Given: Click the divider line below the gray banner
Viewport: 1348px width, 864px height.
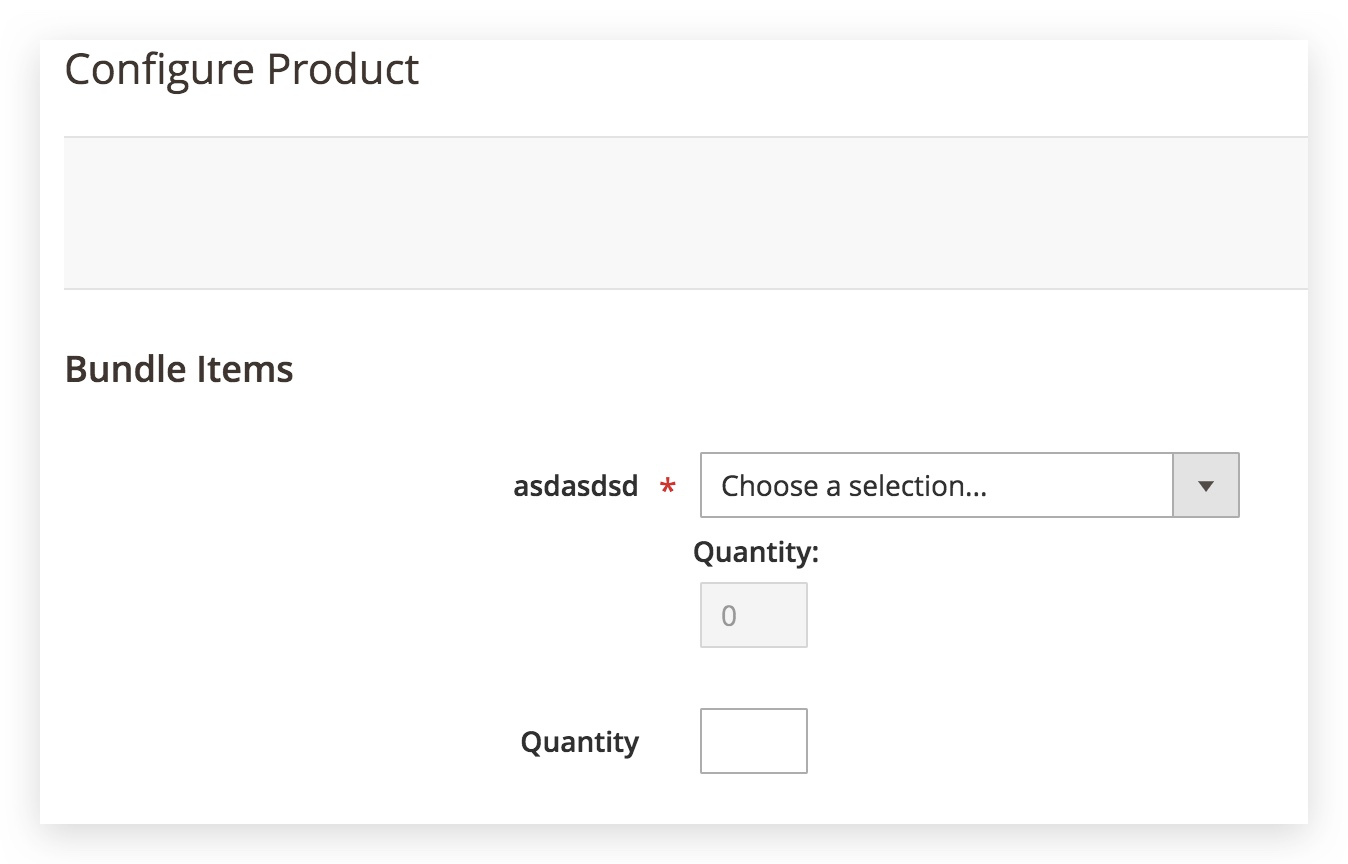Looking at the screenshot, I should [685, 289].
